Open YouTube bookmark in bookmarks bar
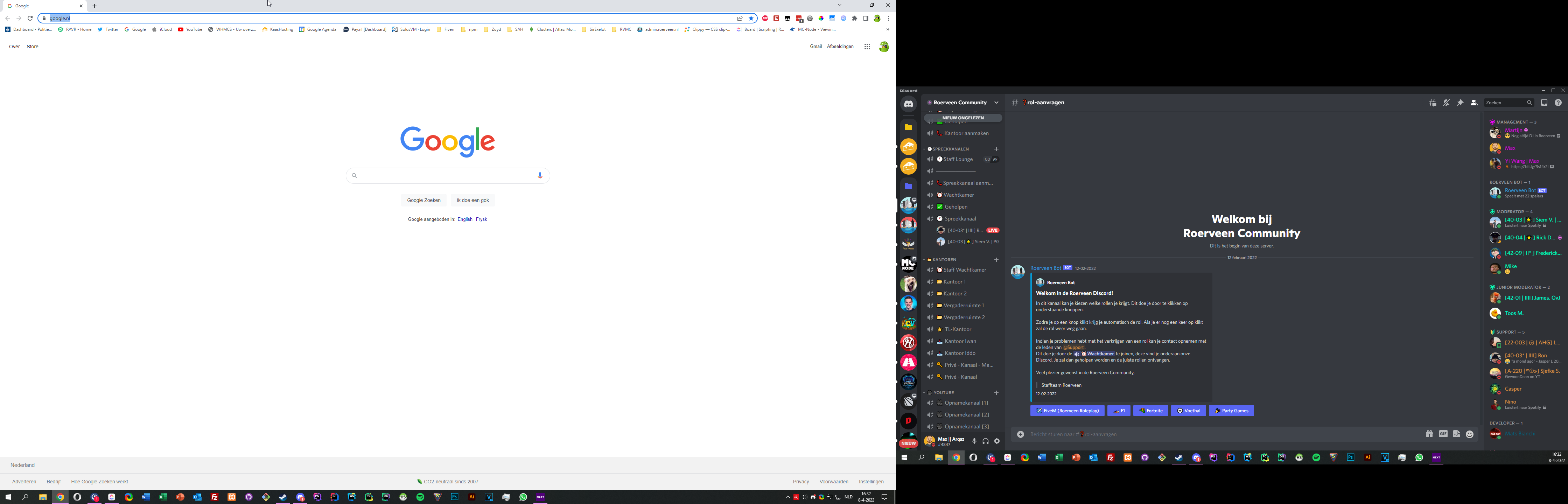 coord(190,29)
